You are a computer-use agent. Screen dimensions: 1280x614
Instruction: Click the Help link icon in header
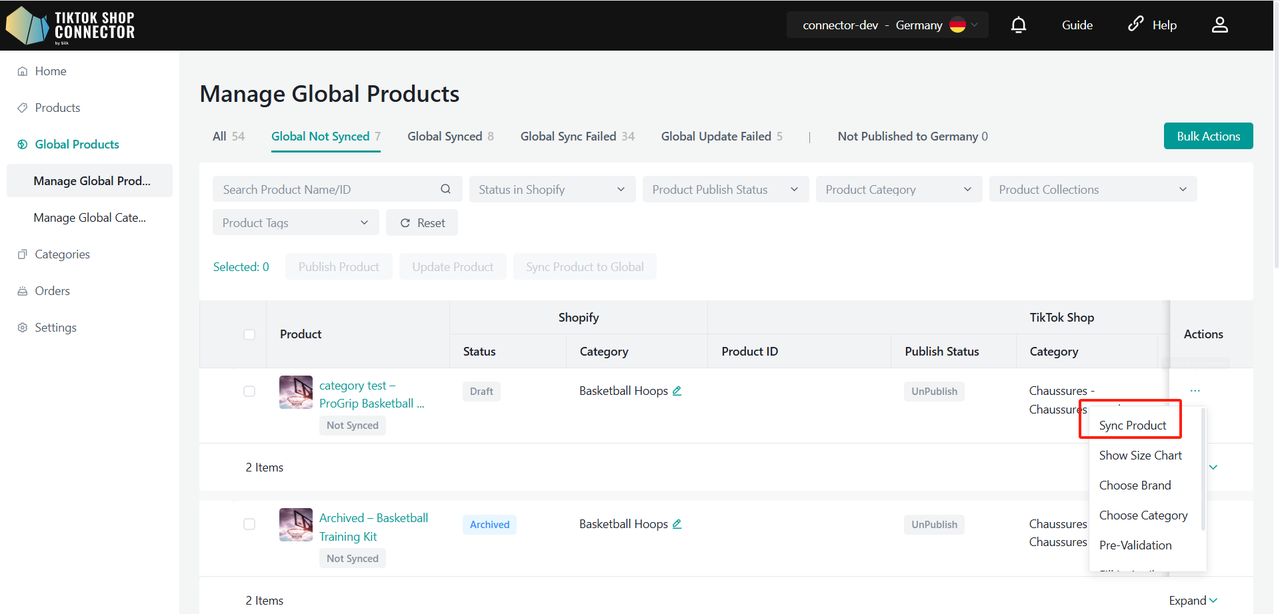[x=1135, y=25]
